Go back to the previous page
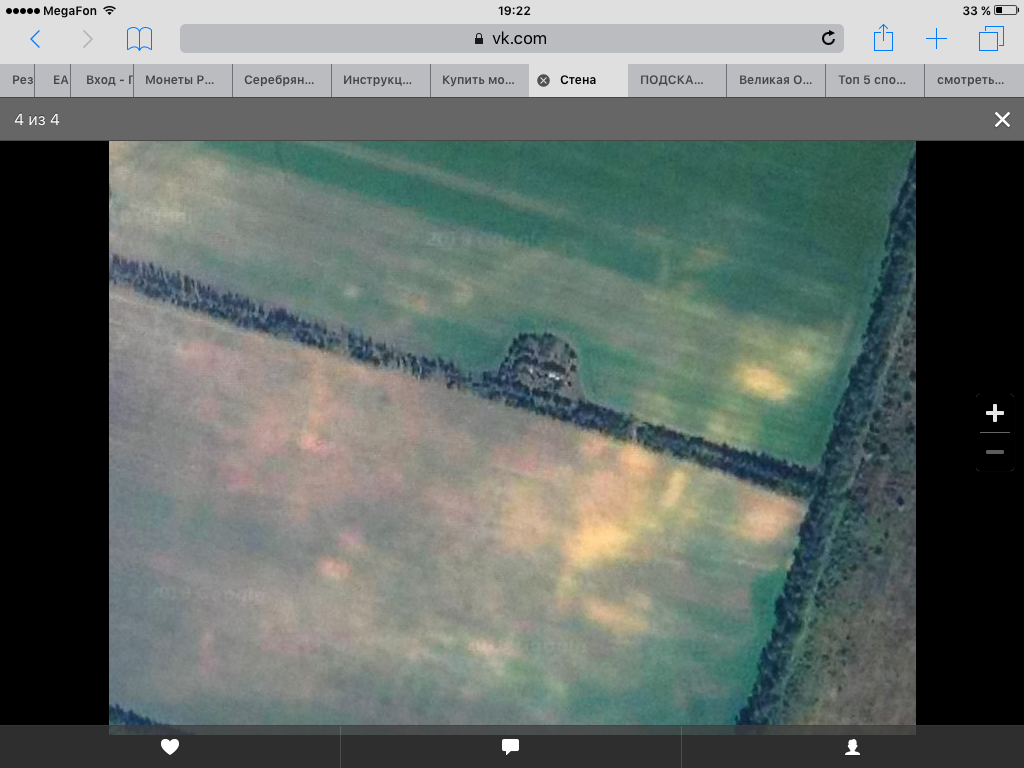Image resolution: width=1024 pixels, height=768 pixels. tap(36, 39)
